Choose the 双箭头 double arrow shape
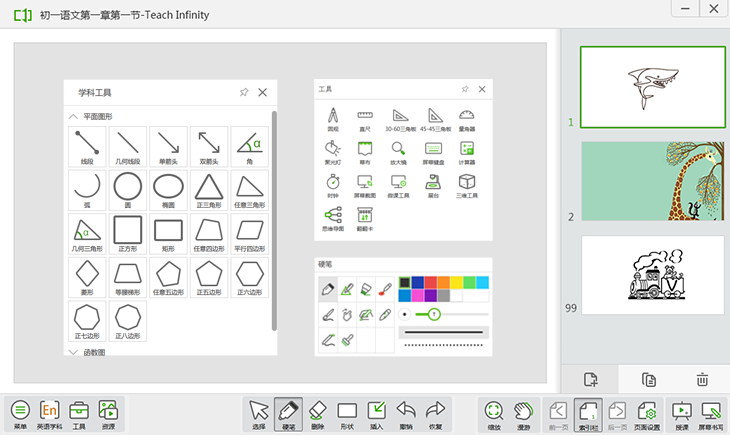 tap(208, 146)
